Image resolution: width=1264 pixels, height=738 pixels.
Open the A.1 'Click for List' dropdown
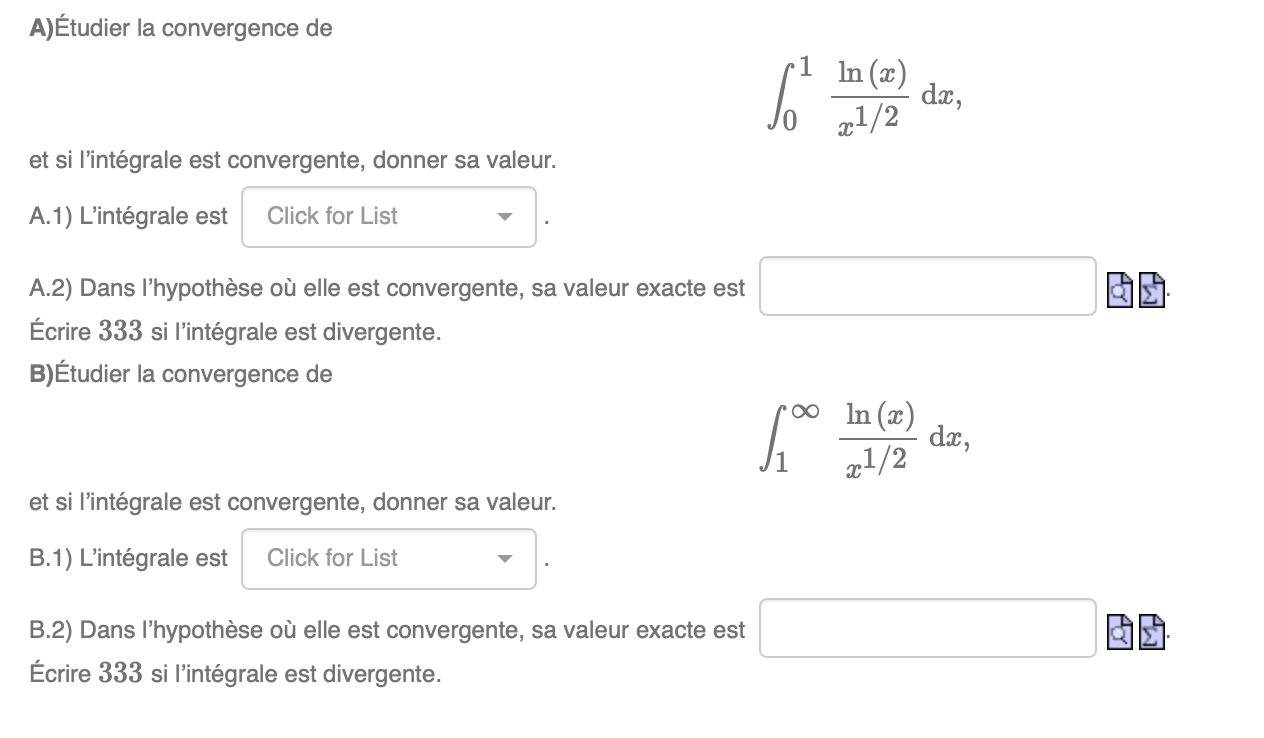click(388, 217)
